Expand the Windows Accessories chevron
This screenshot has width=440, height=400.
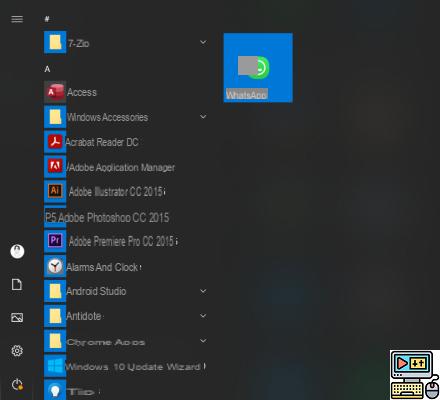[x=203, y=117]
